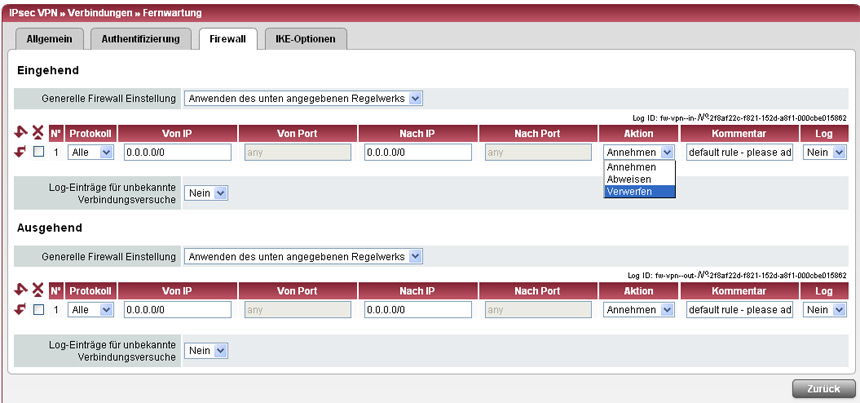Image resolution: width=860 pixels, height=403 pixels.
Task: Switch to the Authentifizierung tab
Action: pyautogui.click(x=141, y=39)
